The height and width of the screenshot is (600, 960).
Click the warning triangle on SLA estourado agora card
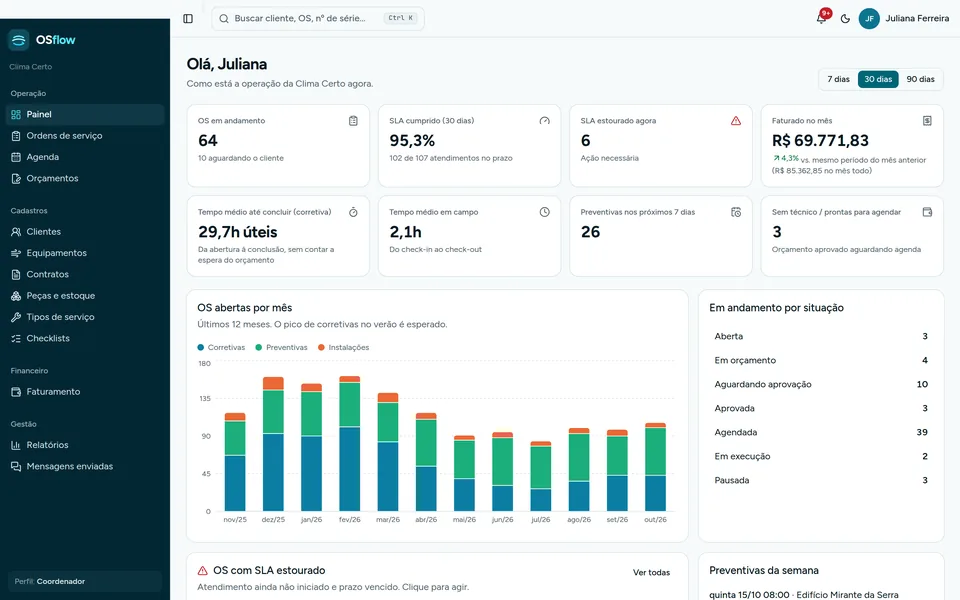tap(736, 121)
